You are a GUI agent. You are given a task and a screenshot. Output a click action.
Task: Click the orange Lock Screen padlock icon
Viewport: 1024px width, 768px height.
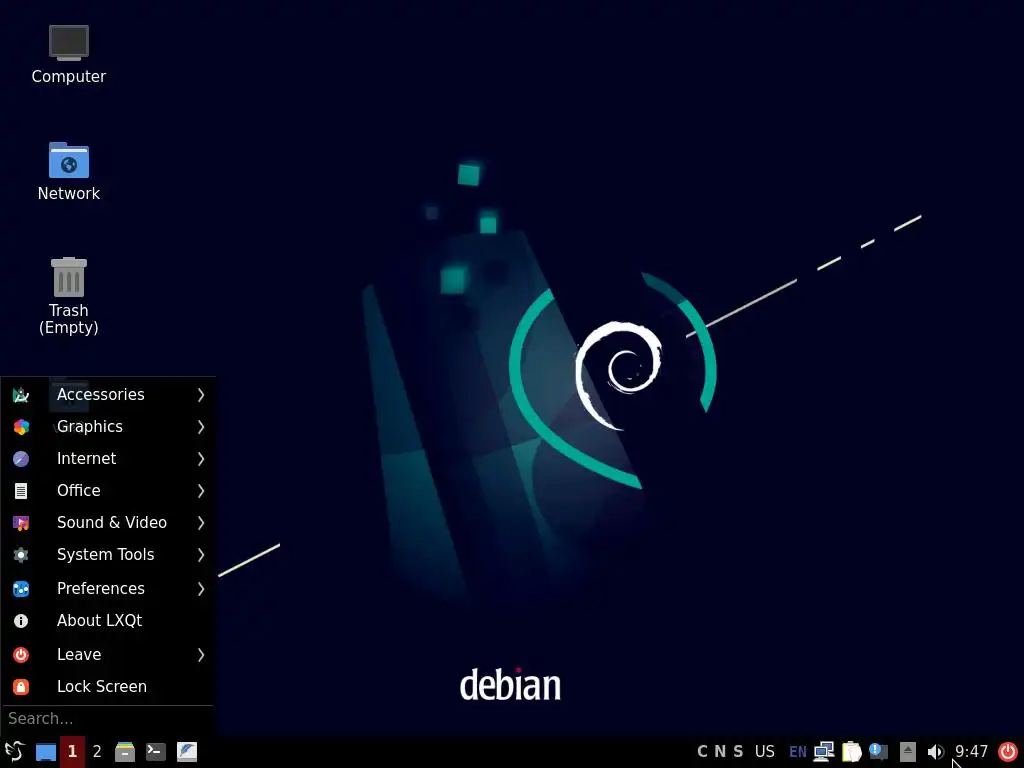pos(21,686)
